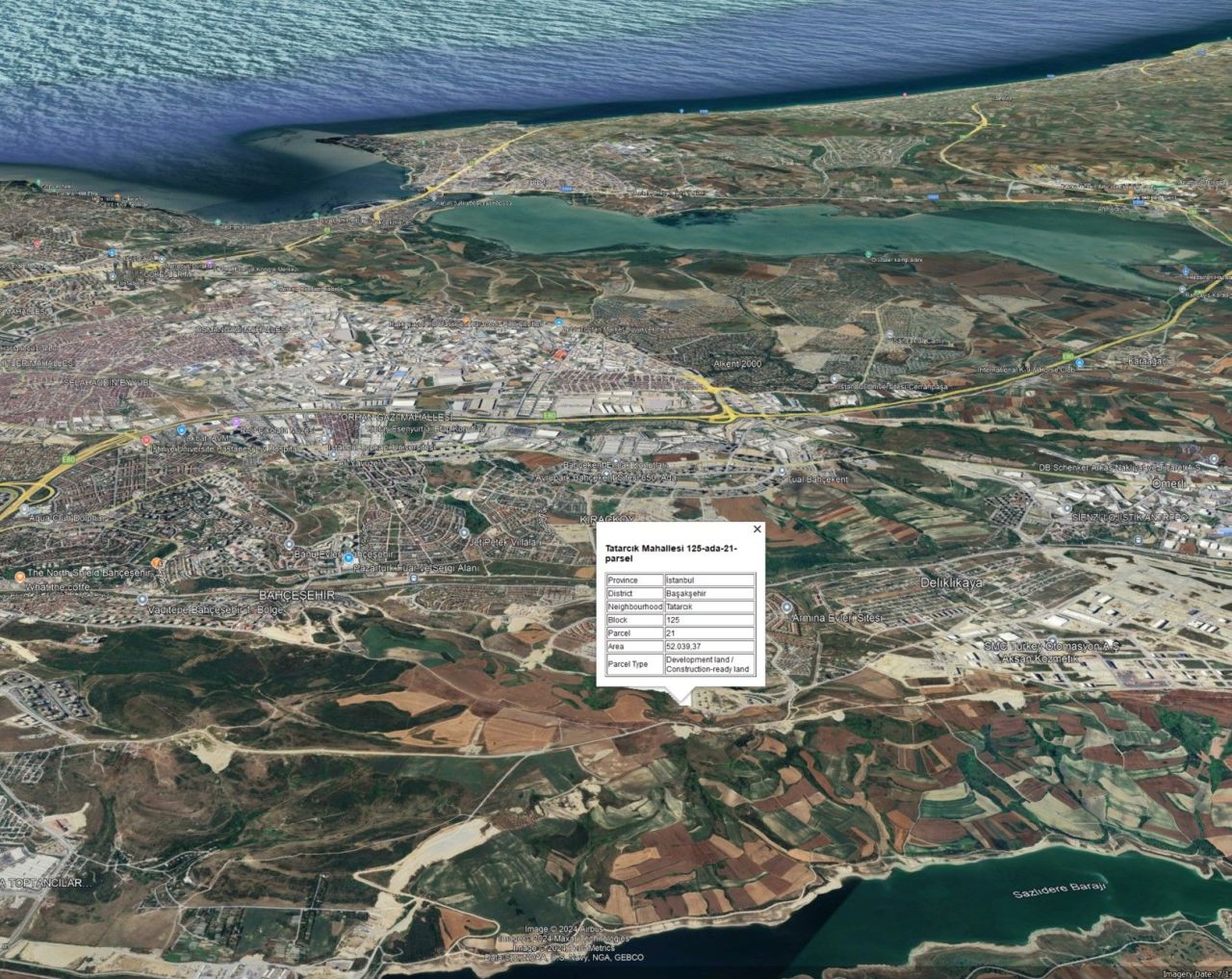Click the Parcel Type value cell
This screenshot has width=1232, height=979.
[x=708, y=664]
